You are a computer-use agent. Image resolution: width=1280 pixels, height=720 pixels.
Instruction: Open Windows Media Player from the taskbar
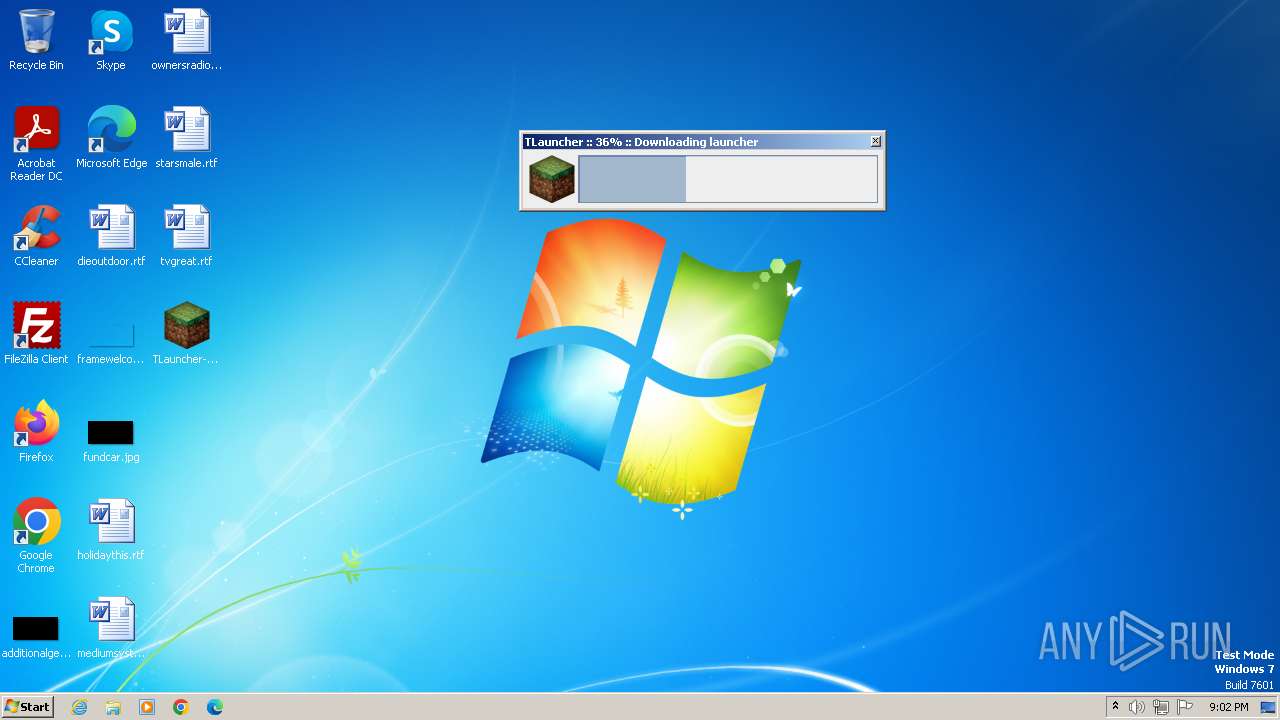click(147, 707)
